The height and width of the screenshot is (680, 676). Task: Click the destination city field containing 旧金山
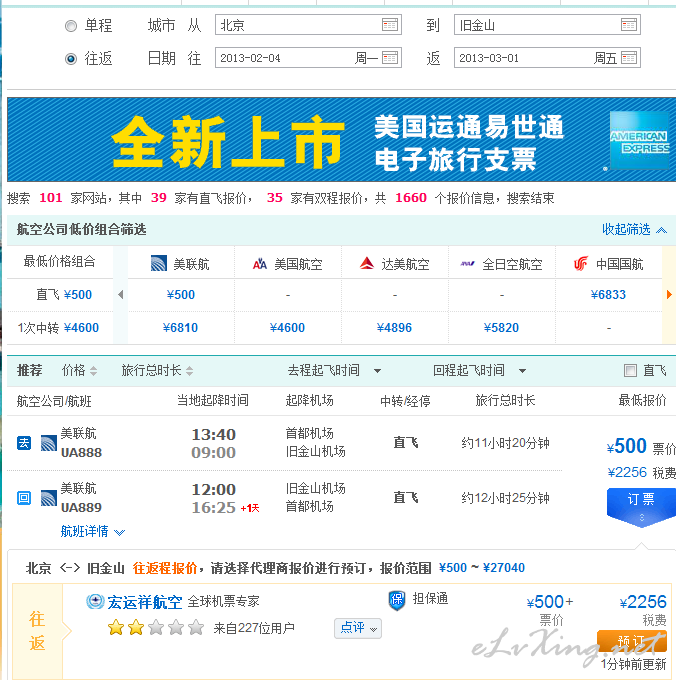pos(547,25)
